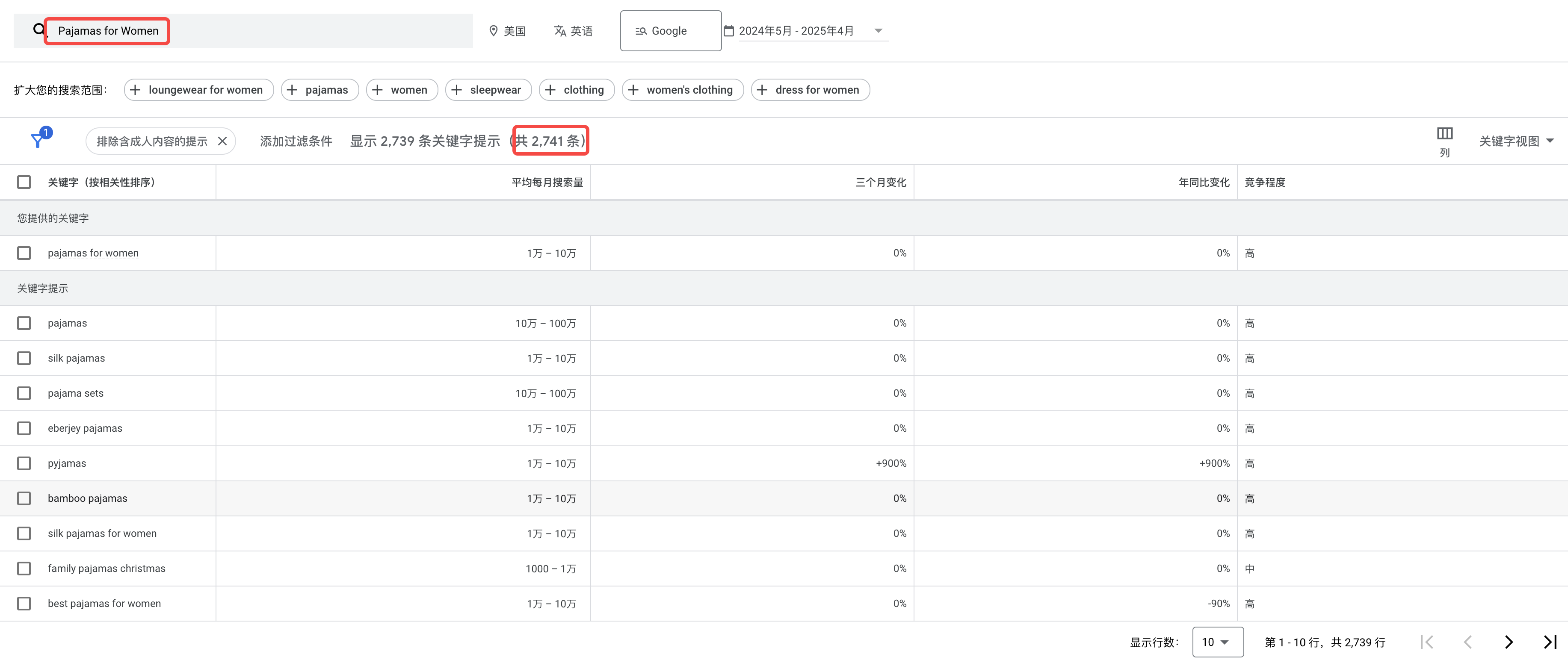Screen dimensions: 1568x660
Task: Open the date range dropdown
Action: point(805,31)
